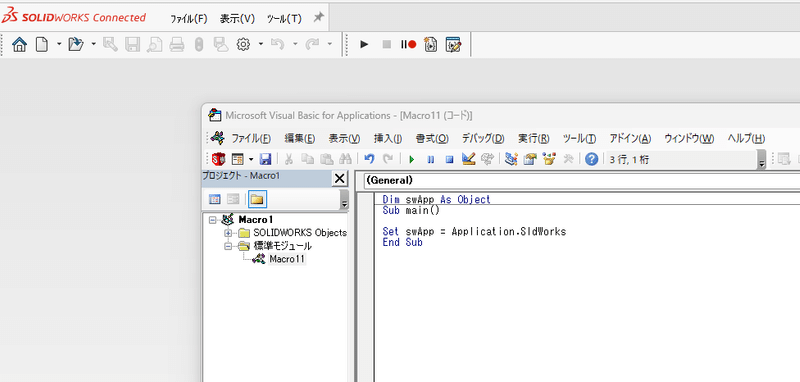This screenshot has height=382, width=800.
Task: Click View Object icon in project panel
Action: pyautogui.click(x=233, y=199)
